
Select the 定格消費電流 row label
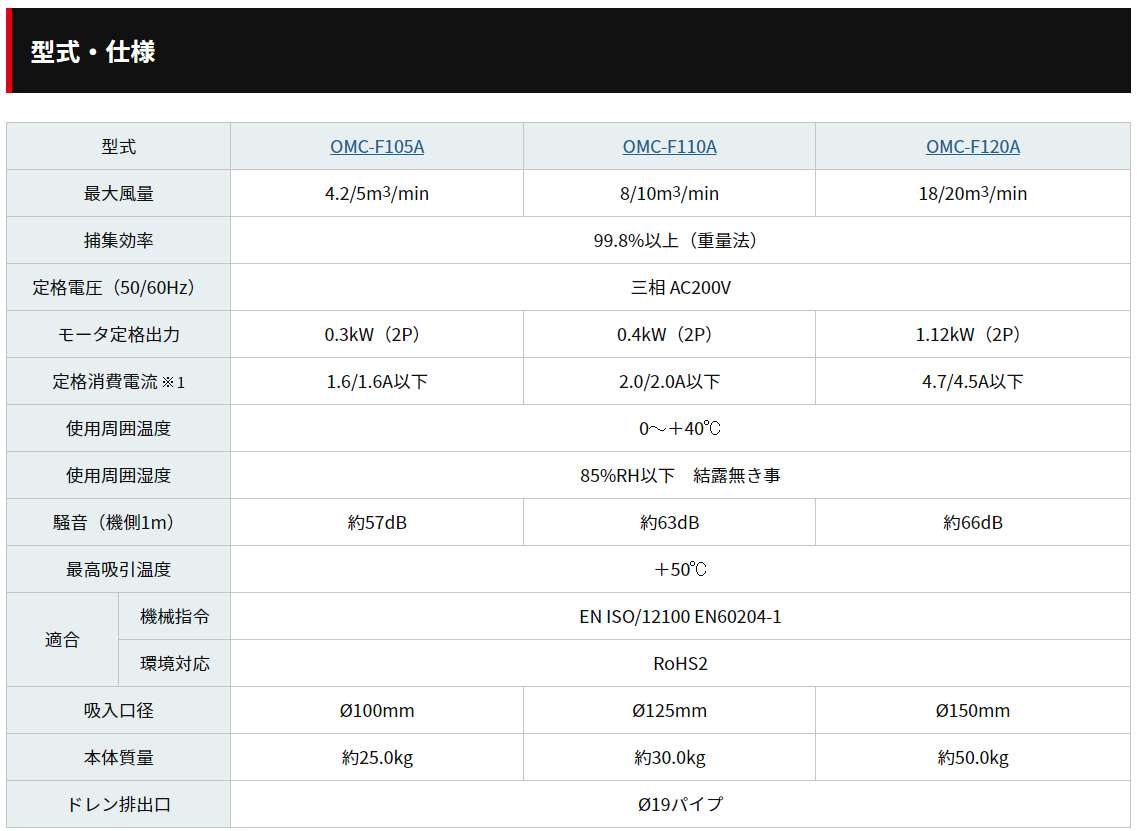(119, 381)
